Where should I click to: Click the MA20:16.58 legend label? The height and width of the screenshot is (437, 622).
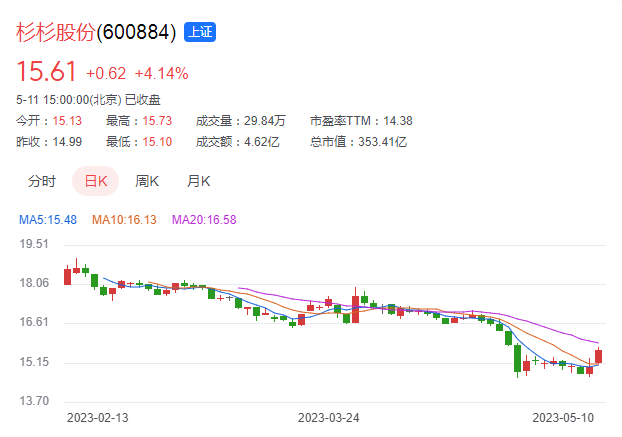point(204,220)
